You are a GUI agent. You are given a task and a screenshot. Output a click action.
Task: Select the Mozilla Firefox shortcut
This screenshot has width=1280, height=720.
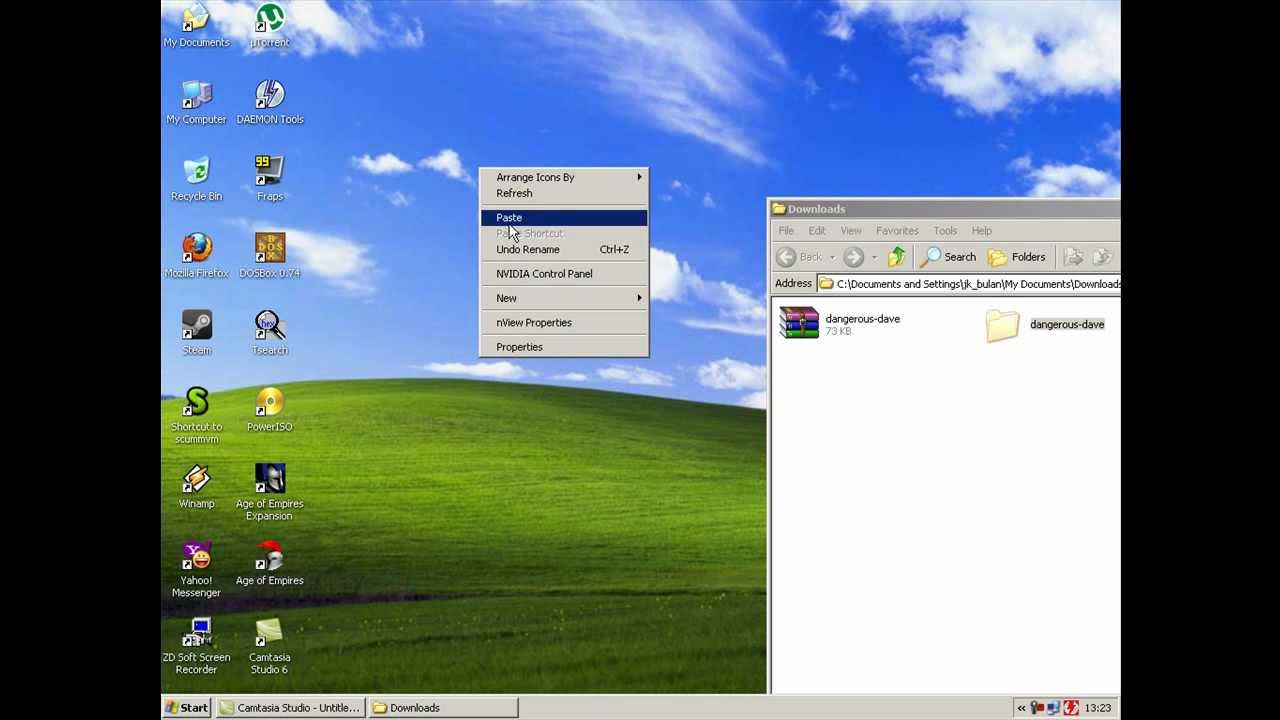tap(196, 257)
